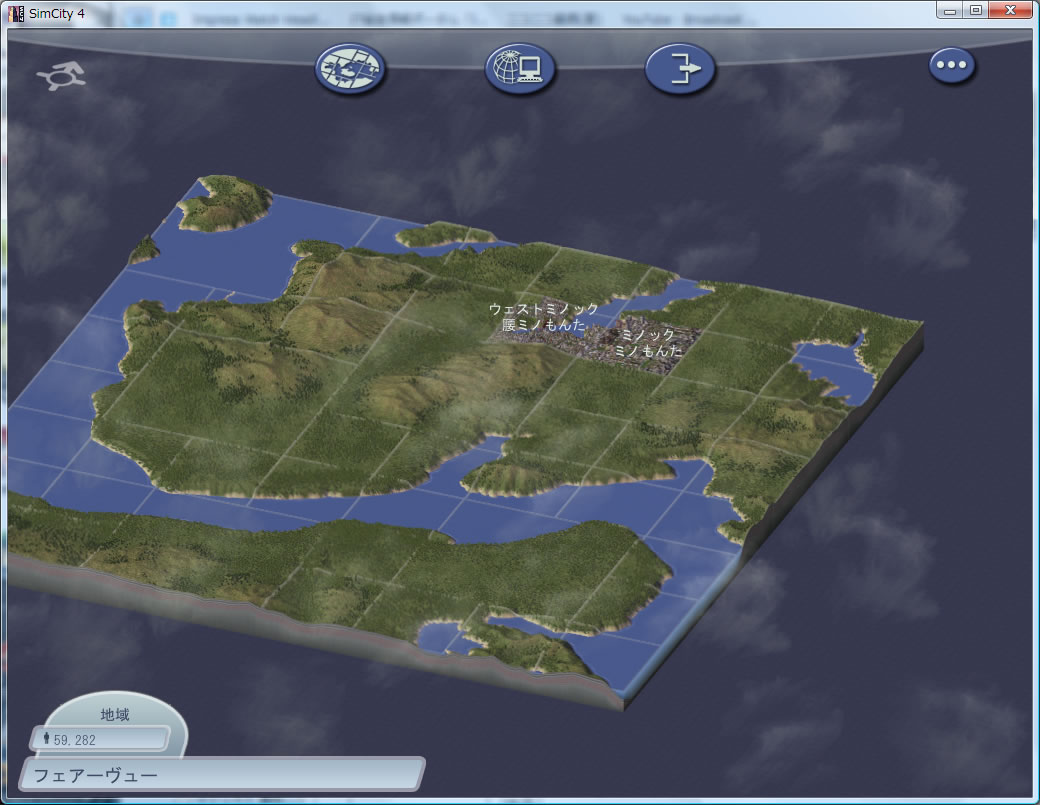Image resolution: width=1040 pixels, height=805 pixels.
Task: Click the region population 59,282 readout
Action: click(x=99, y=739)
